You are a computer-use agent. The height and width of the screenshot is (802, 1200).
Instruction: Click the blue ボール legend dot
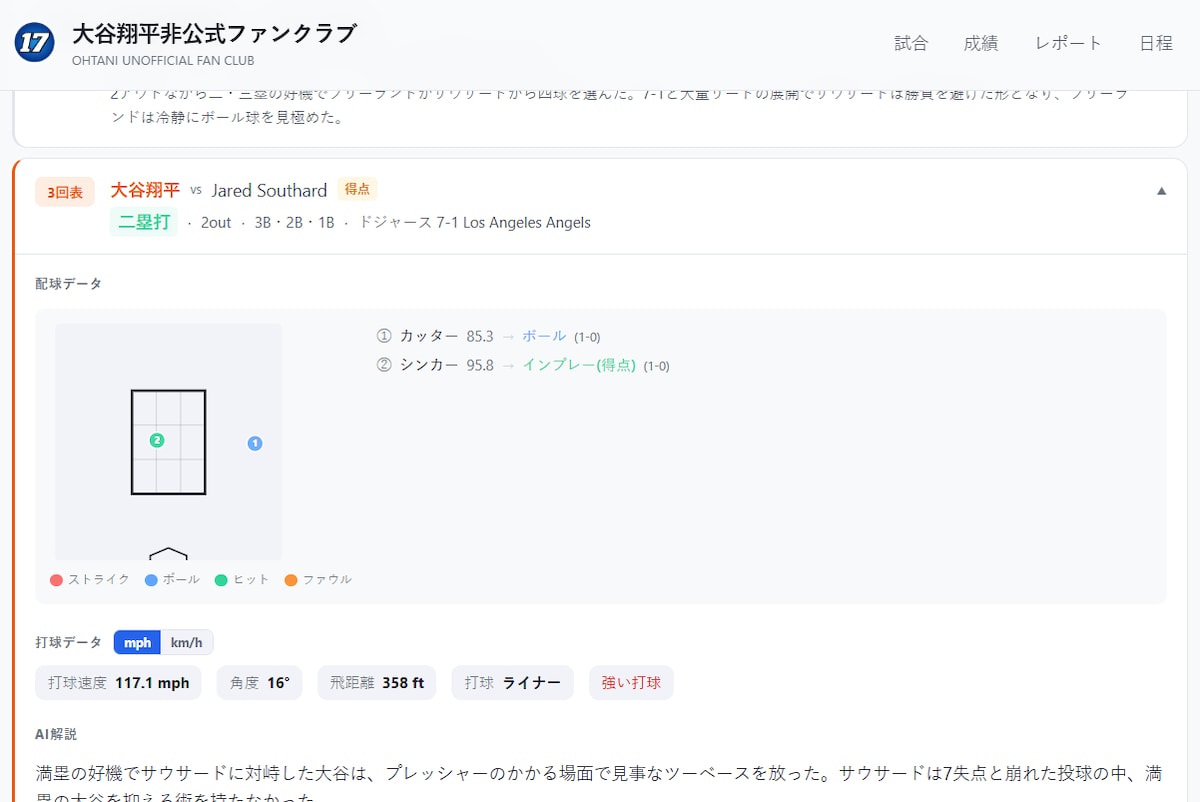pyautogui.click(x=151, y=580)
